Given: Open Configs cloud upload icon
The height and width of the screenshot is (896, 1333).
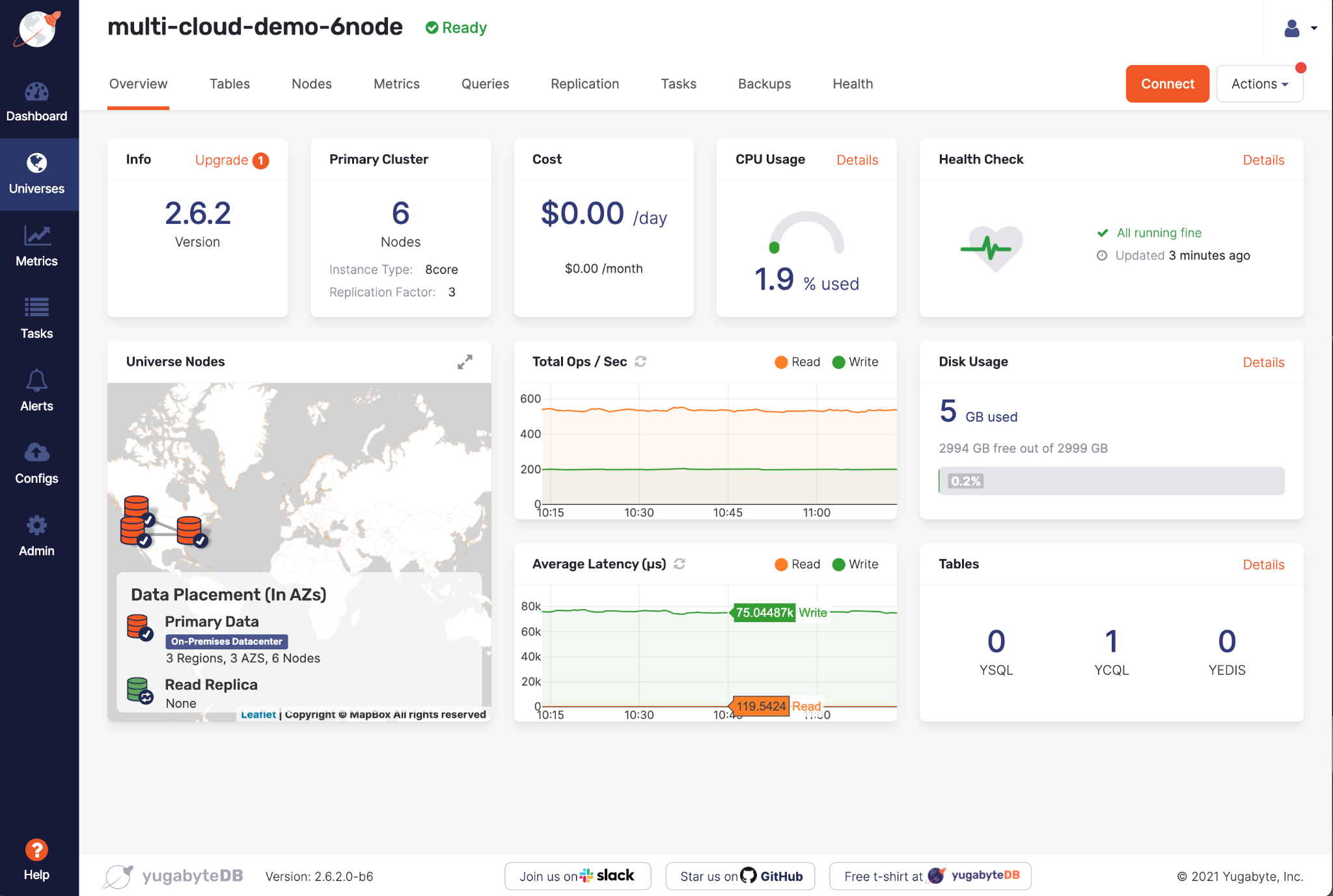Looking at the screenshot, I should click(36, 453).
